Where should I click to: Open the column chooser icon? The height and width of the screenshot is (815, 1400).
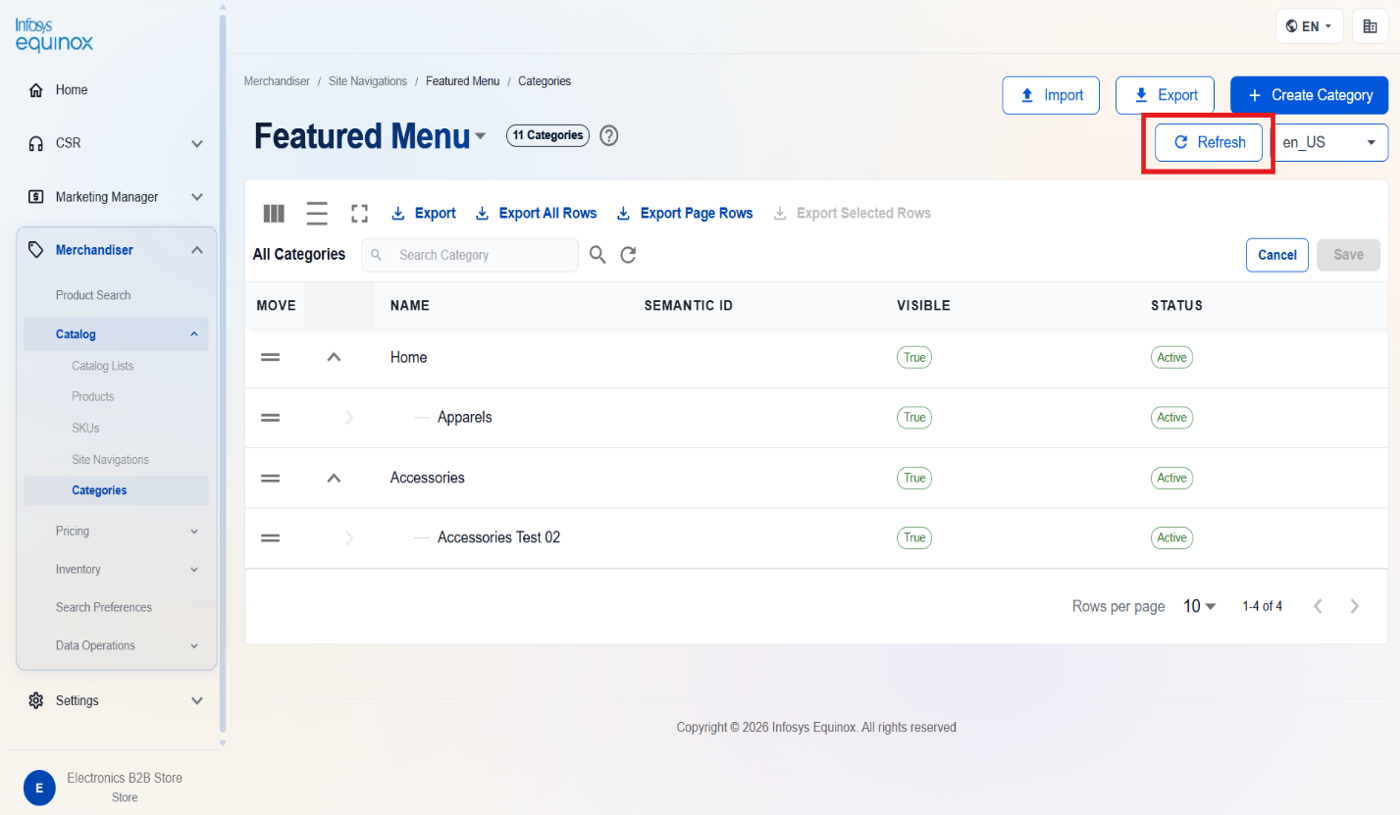click(x=274, y=213)
